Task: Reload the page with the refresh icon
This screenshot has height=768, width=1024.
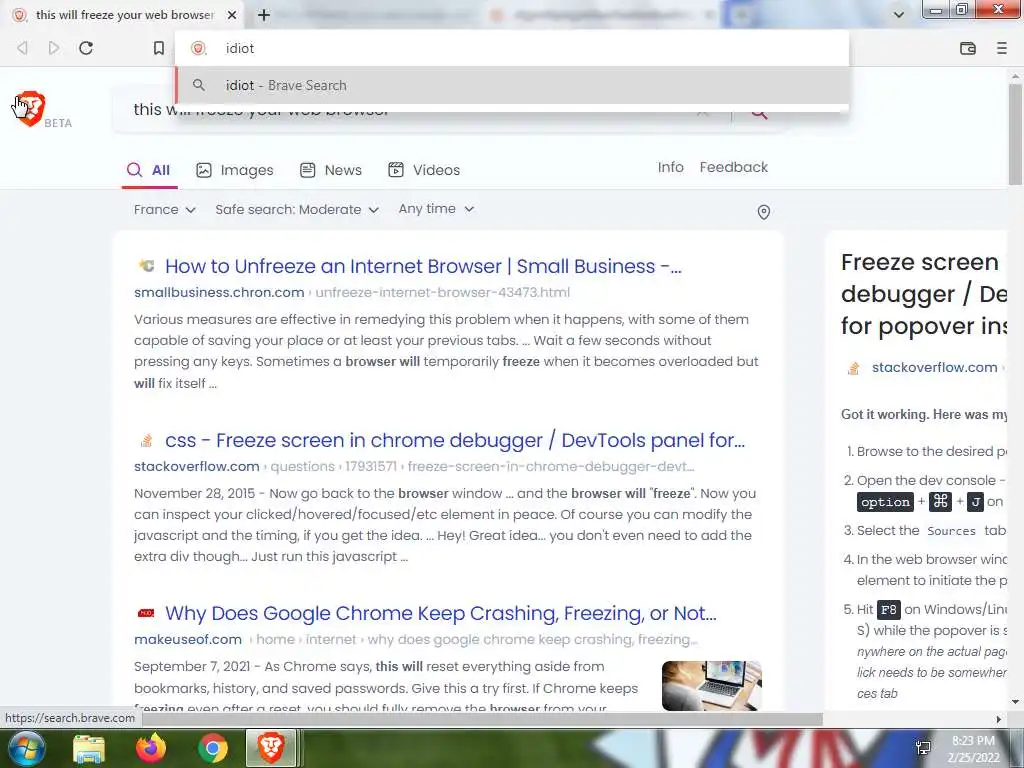Action: click(x=86, y=48)
